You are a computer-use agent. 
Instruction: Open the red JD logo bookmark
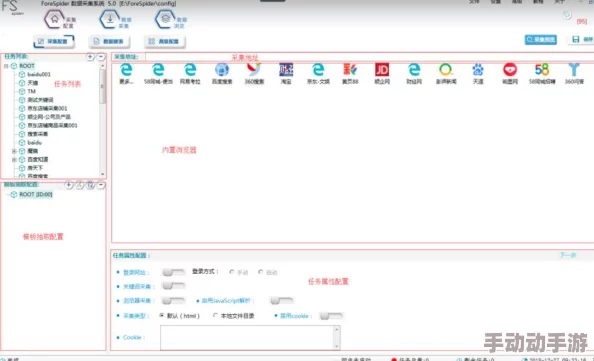coord(382,70)
